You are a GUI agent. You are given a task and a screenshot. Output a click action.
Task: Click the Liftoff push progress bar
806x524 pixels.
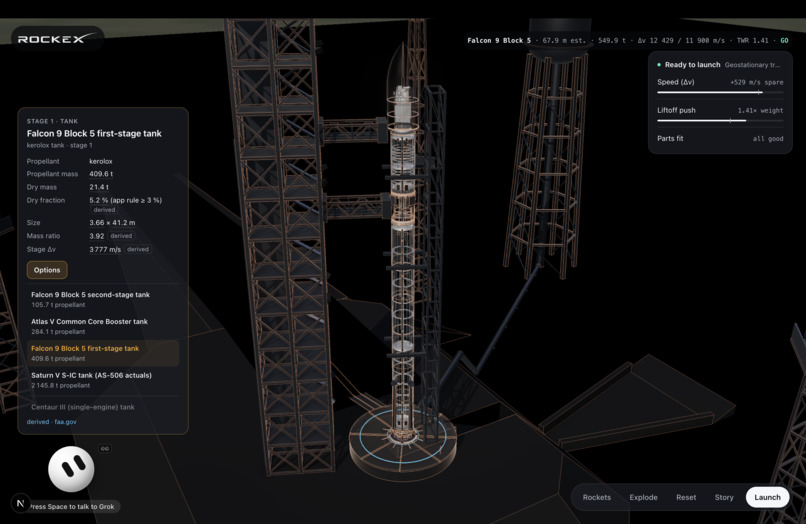720,120
